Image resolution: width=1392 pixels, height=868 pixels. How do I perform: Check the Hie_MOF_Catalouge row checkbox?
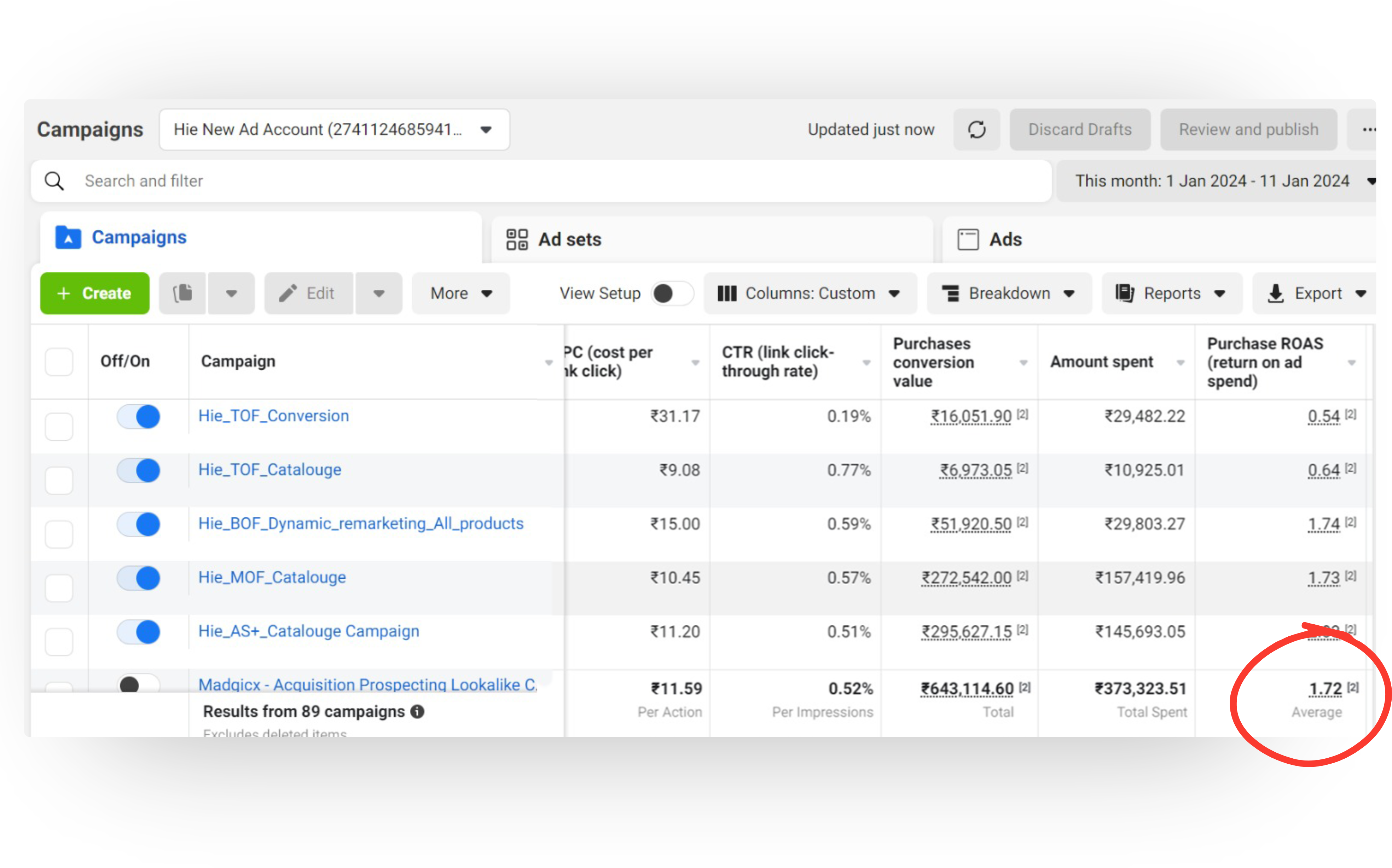pyautogui.click(x=59, y=587)
